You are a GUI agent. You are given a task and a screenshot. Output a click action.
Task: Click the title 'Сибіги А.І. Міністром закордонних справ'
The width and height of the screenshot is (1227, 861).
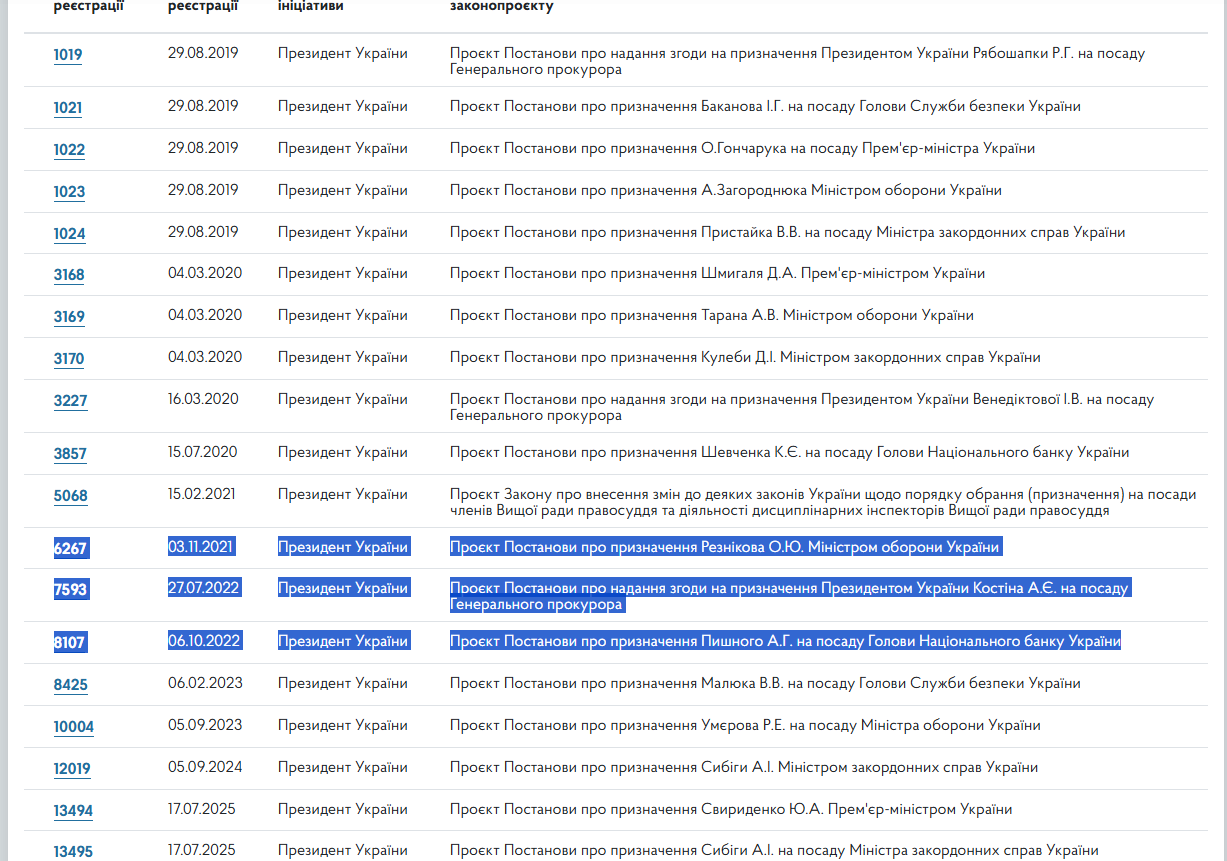tap(744, 767)
